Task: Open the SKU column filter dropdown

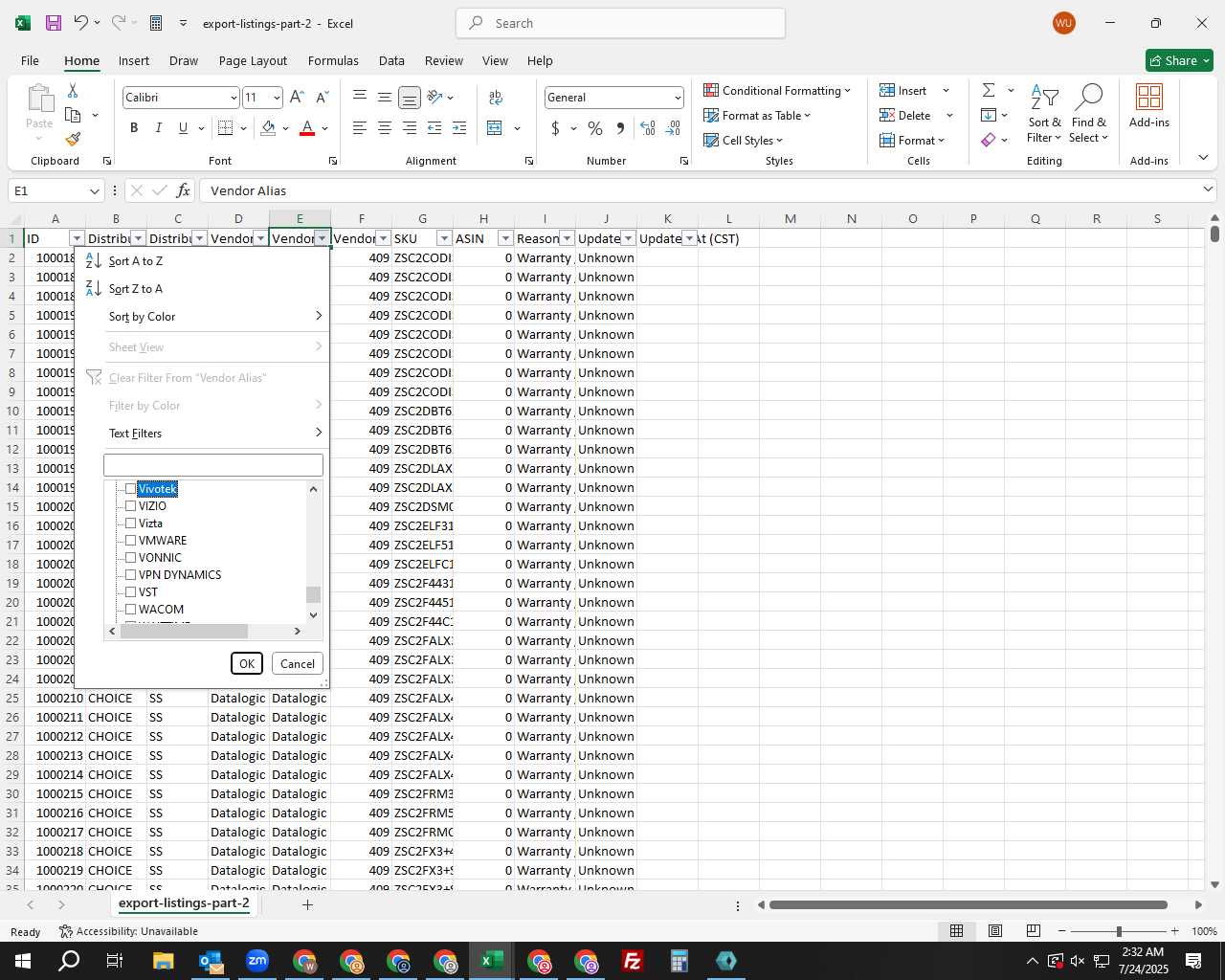Action: tap(444, 238)
